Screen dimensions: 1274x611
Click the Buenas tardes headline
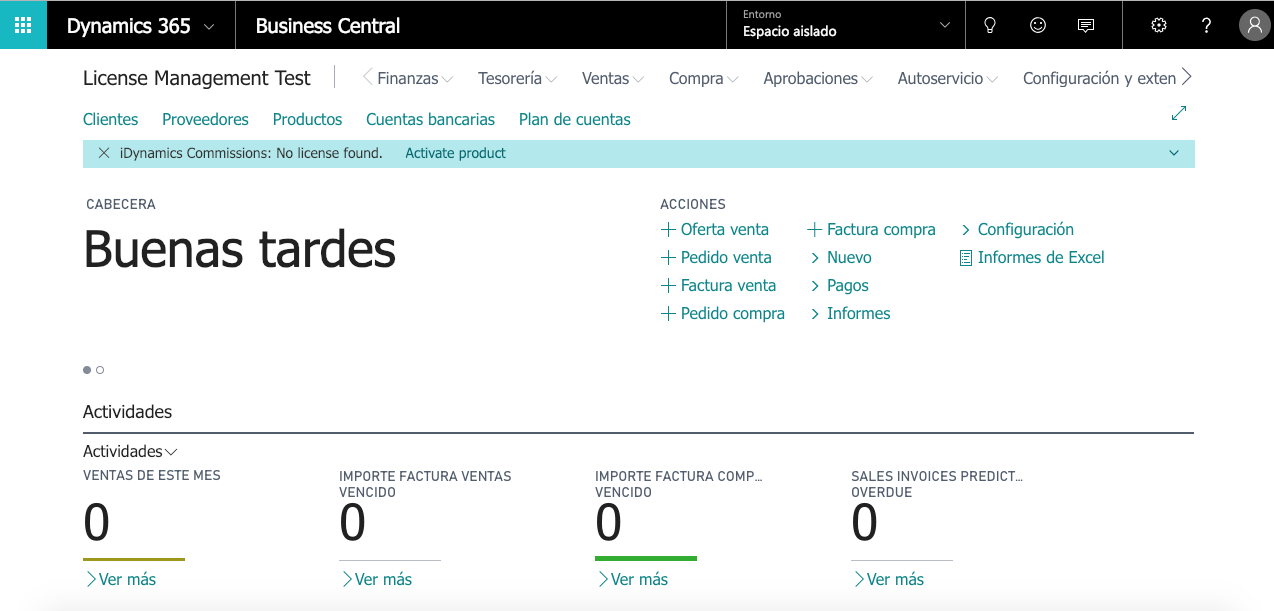pos(240,249)
